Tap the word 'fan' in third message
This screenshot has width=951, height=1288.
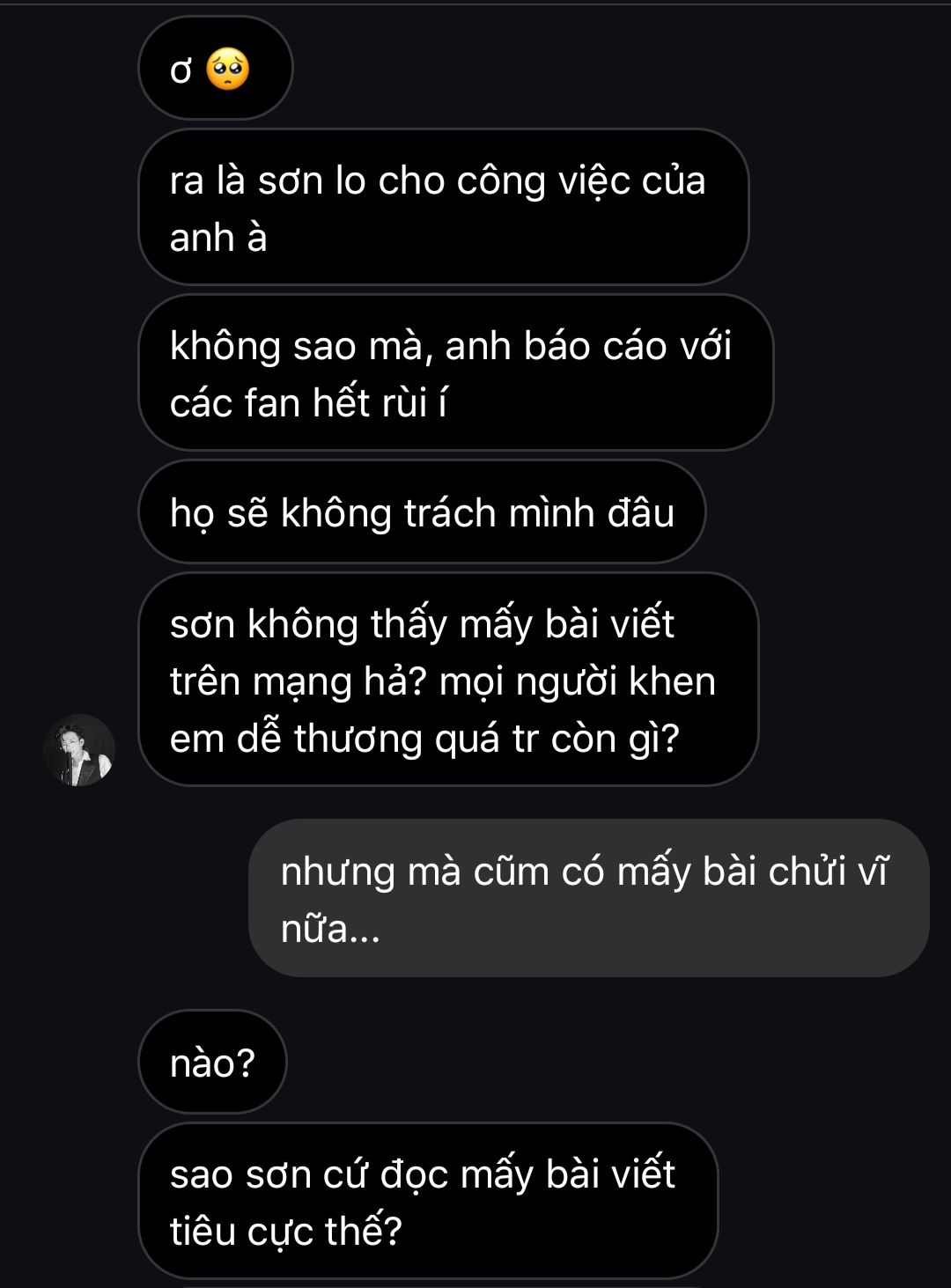272,403
